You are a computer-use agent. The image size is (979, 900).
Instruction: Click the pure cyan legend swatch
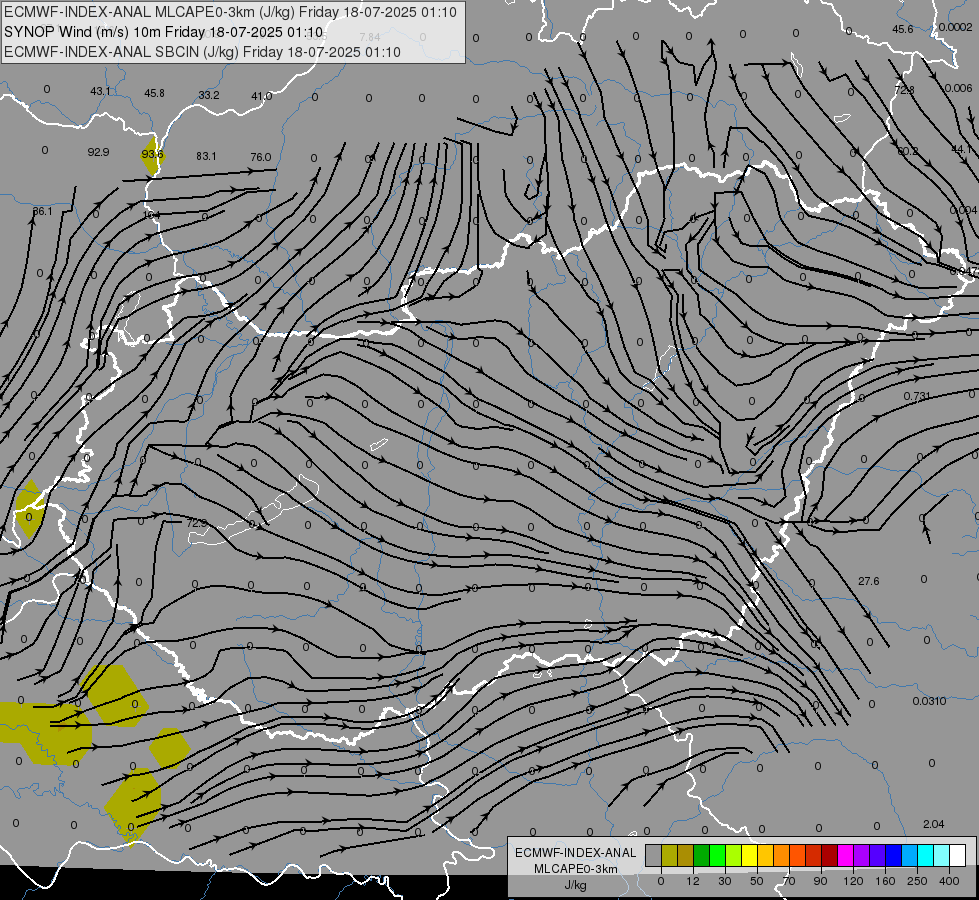coord(925,855)
